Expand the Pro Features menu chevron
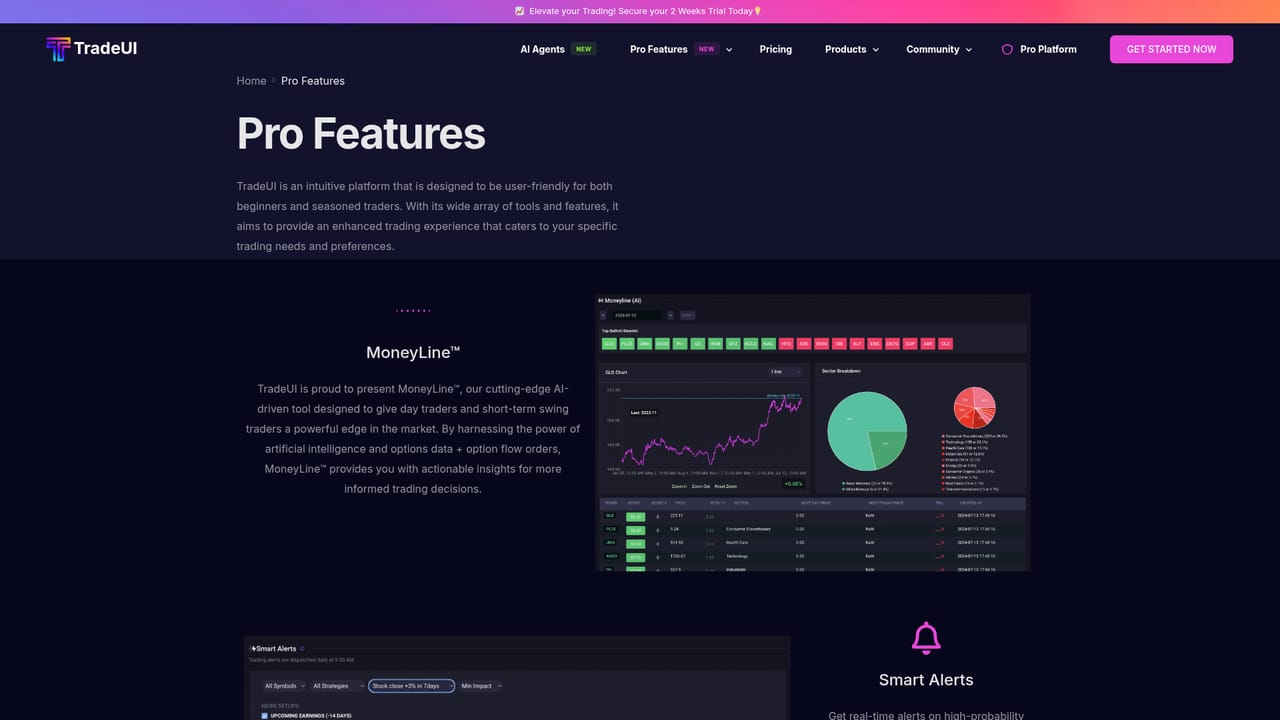This screenshot has height=720, width=1280. [729, 50]
